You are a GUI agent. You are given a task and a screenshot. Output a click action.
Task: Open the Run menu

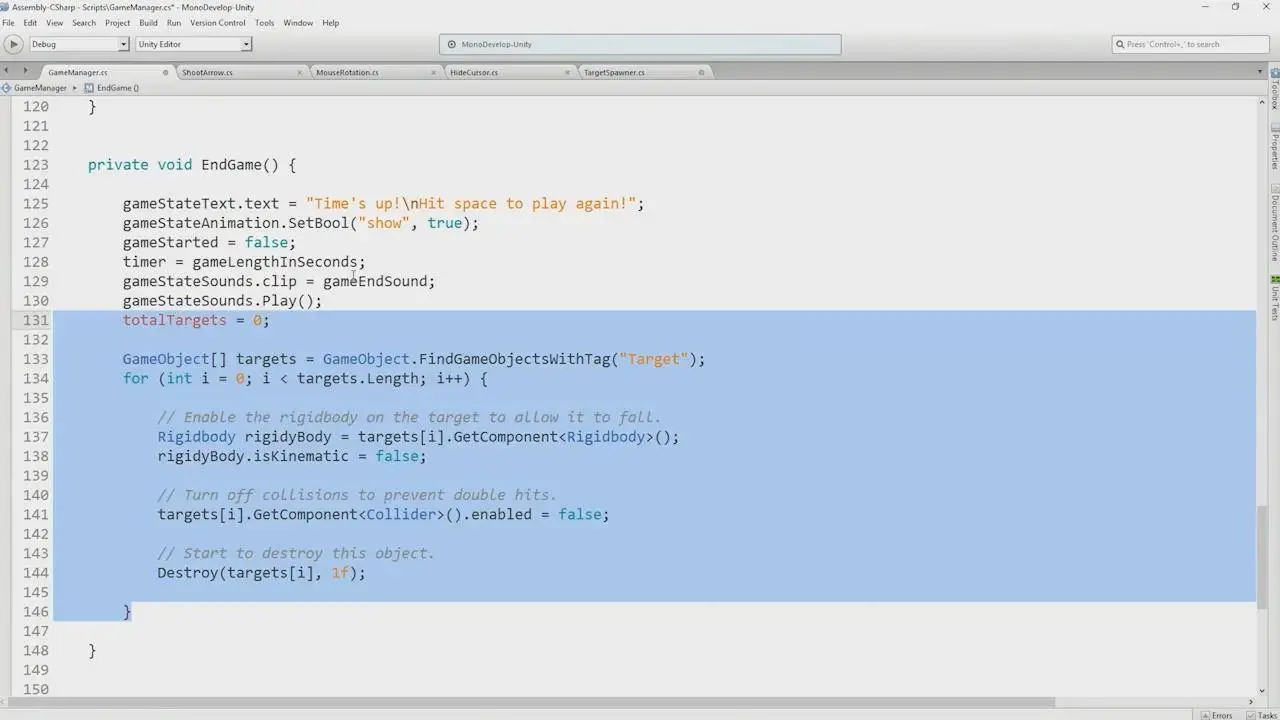pyautogui.click(x=174, y=22)
